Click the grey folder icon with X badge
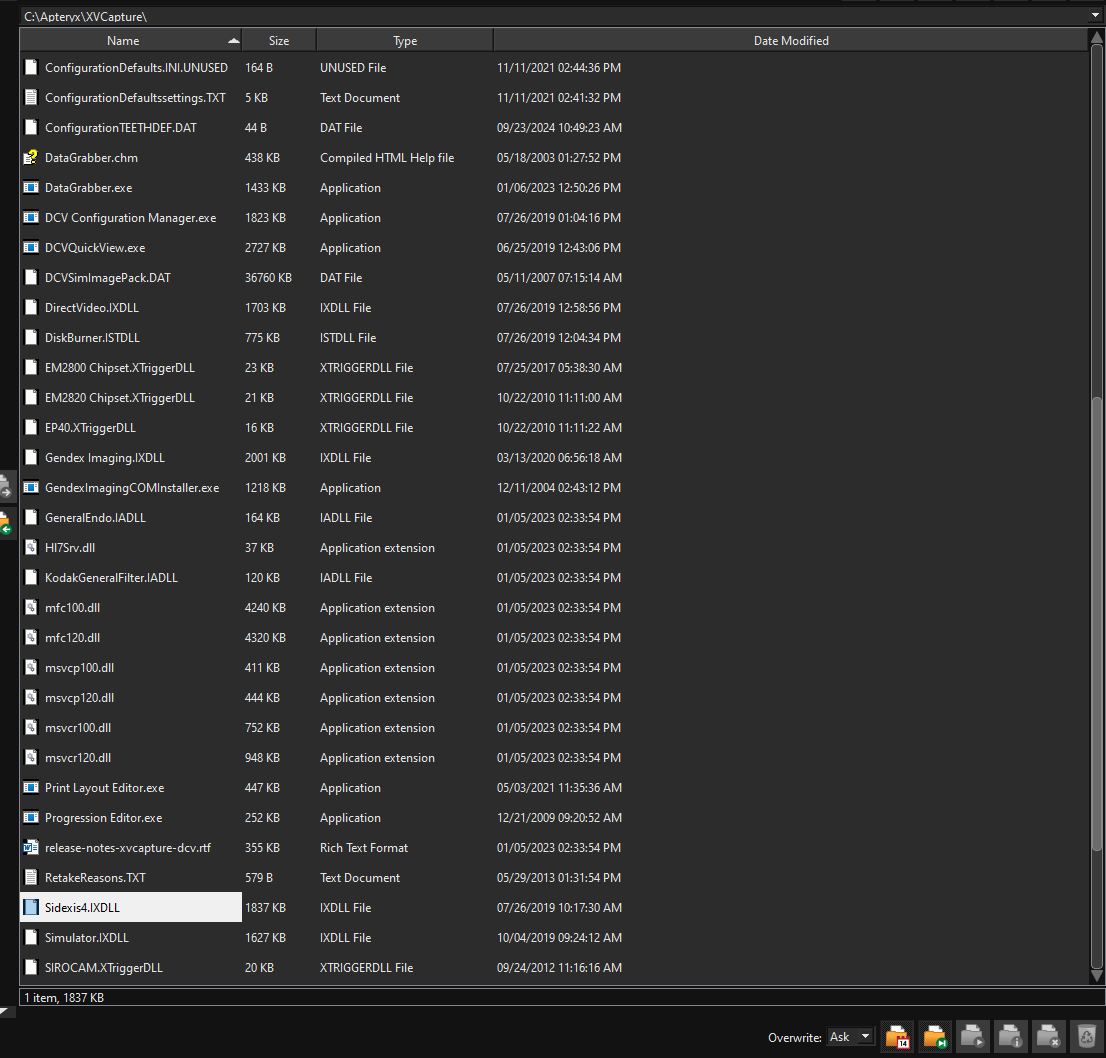 tap(1048, 1037)
